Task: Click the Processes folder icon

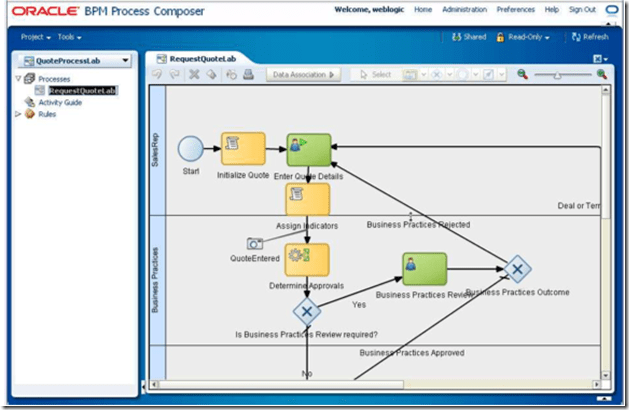Action: [x=29, y=79]
